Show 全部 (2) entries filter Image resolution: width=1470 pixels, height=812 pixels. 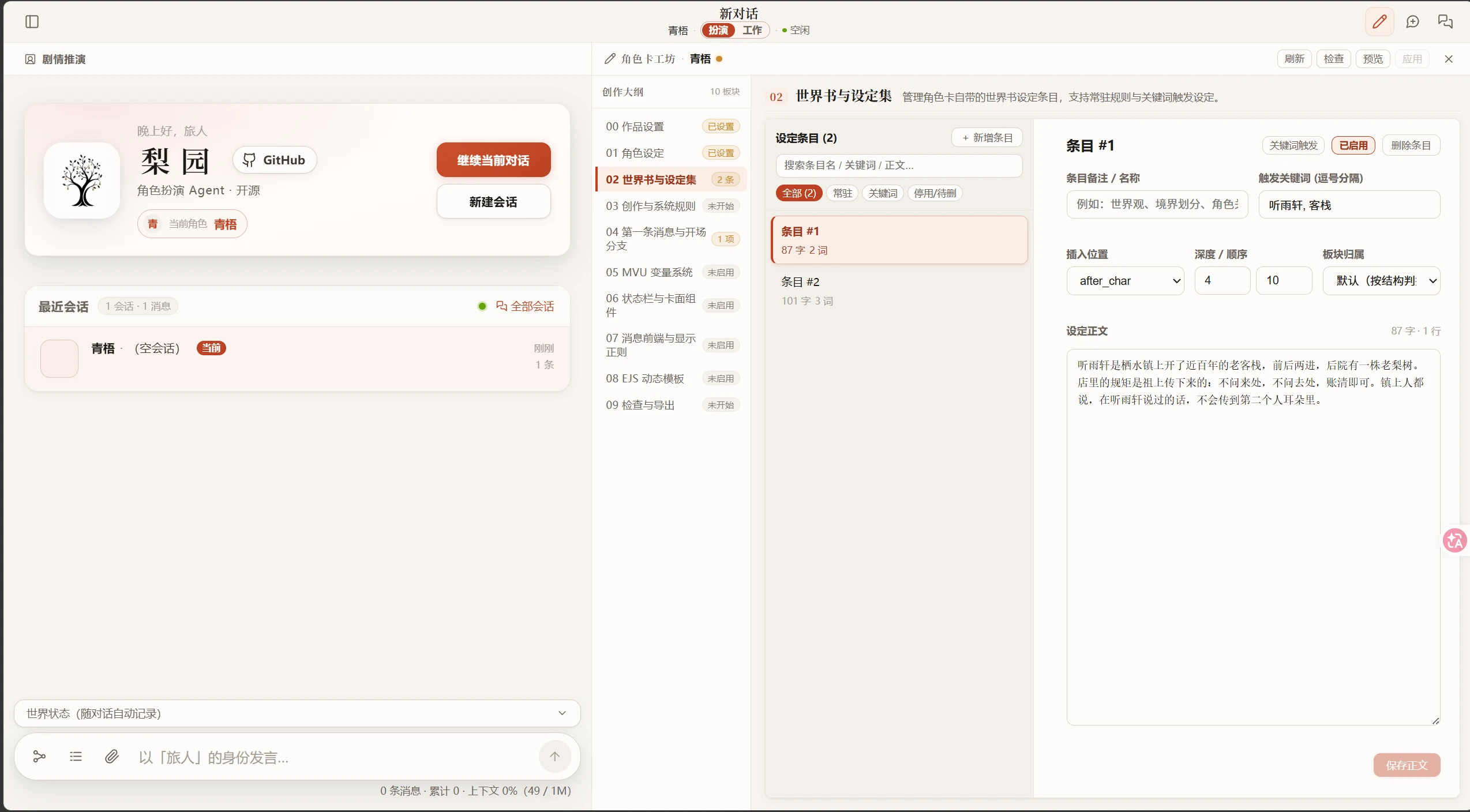point(799,193)
